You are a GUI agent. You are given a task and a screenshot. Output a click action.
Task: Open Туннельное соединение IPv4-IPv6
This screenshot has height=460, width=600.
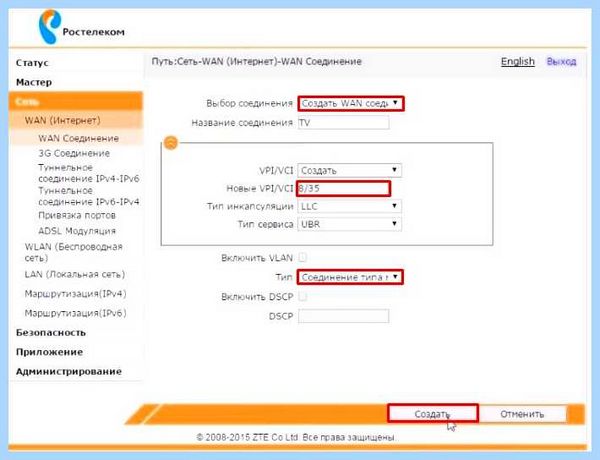pyautogui.click(x=88, y=173)
